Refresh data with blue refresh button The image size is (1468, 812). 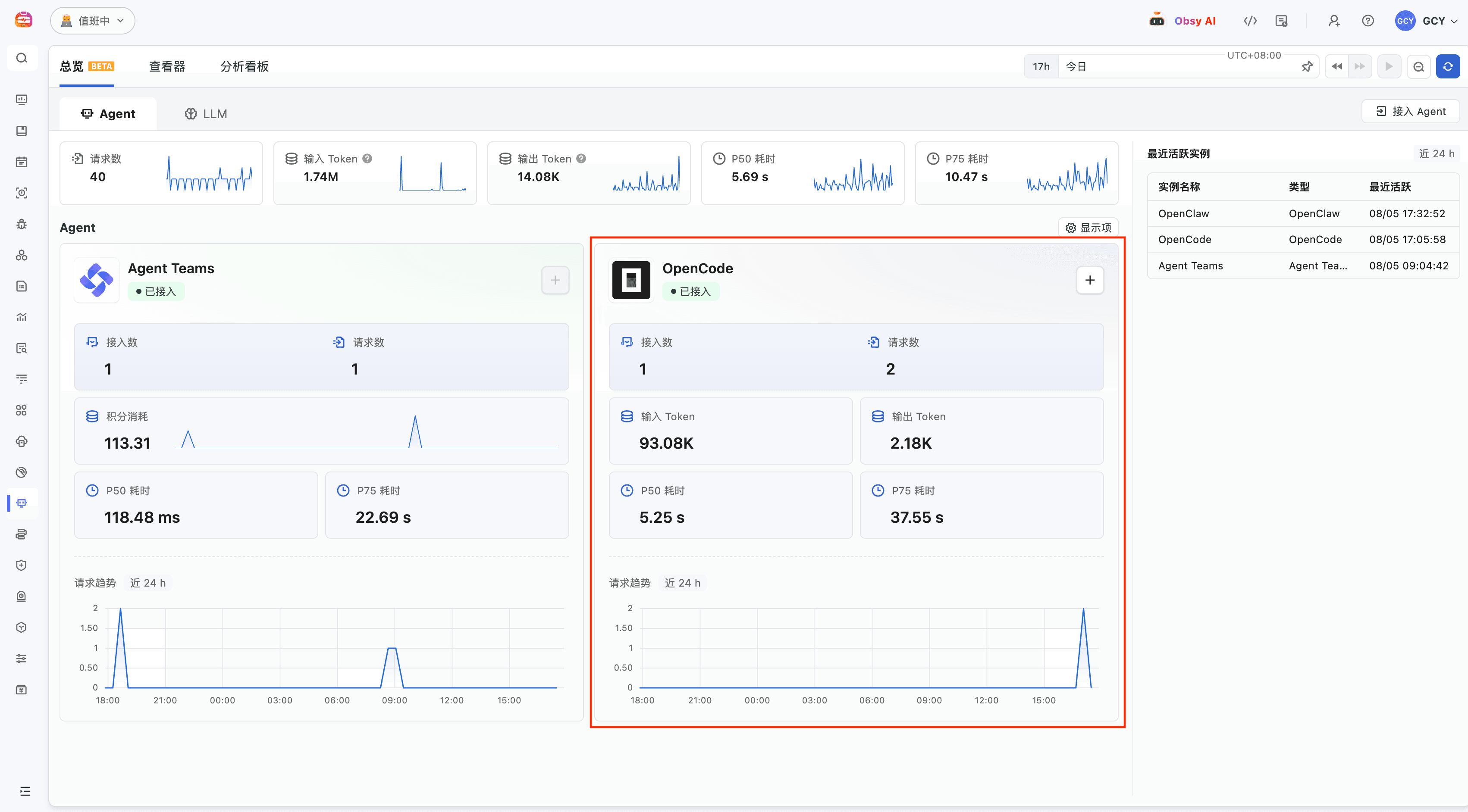1448,67
